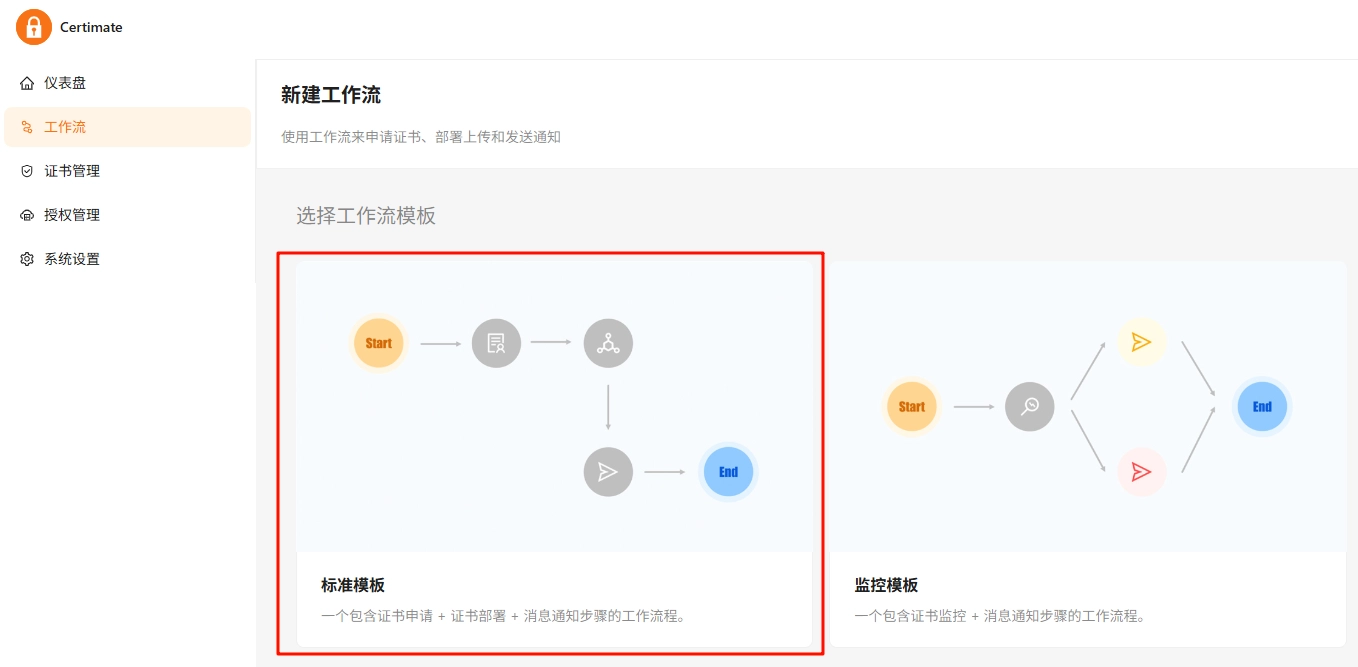Click the Certimate orange lock logo
The height and width of the screenshot is (667, 1358).
click(x=34, y=27)
